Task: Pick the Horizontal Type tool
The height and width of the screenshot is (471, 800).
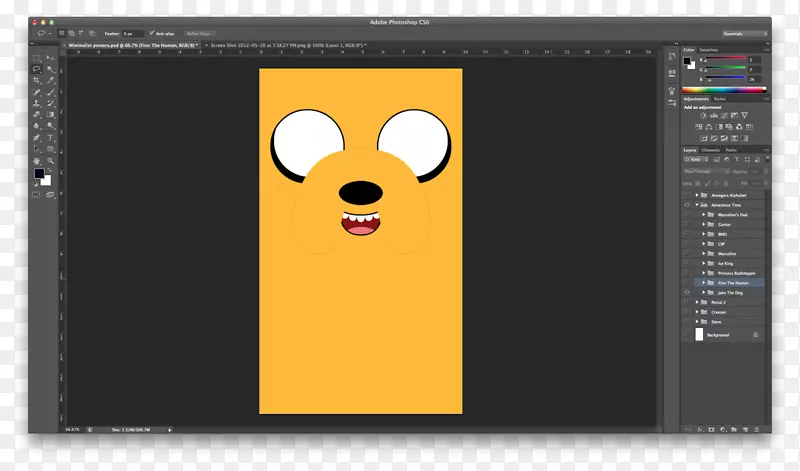Action: [50, 137]
